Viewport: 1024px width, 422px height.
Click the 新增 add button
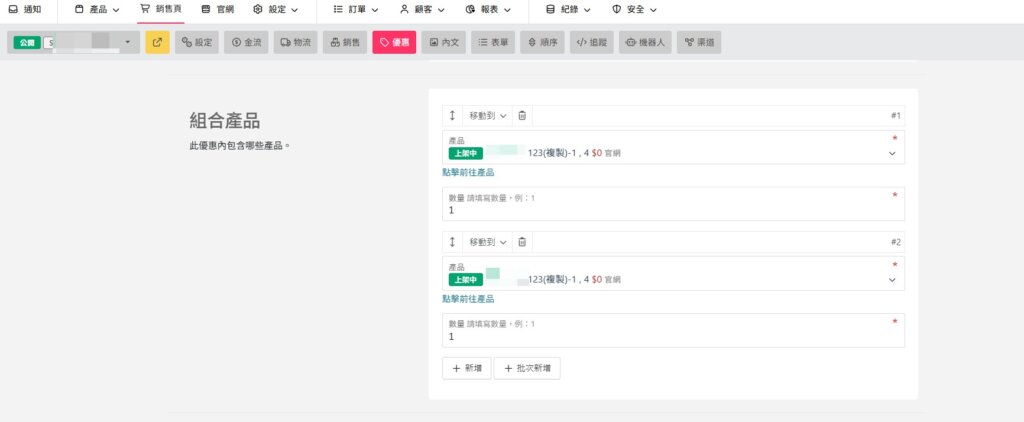(465, 368)
